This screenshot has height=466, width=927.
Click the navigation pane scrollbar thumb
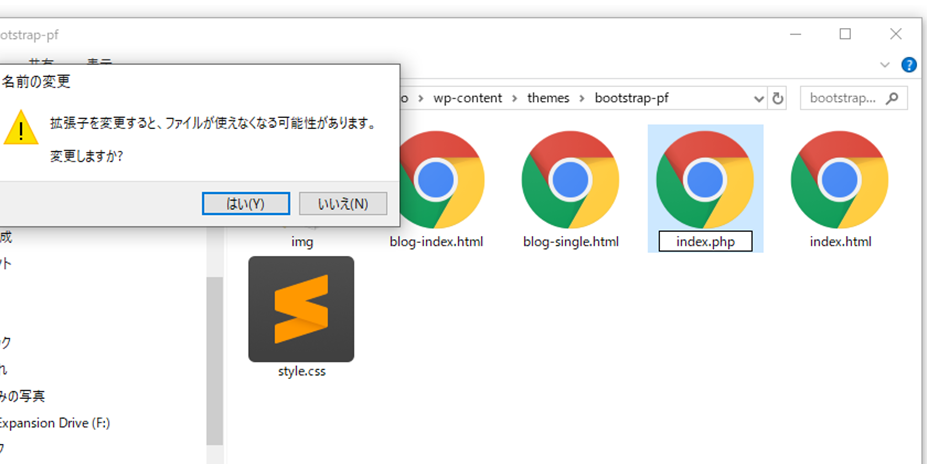coord(215,361)
